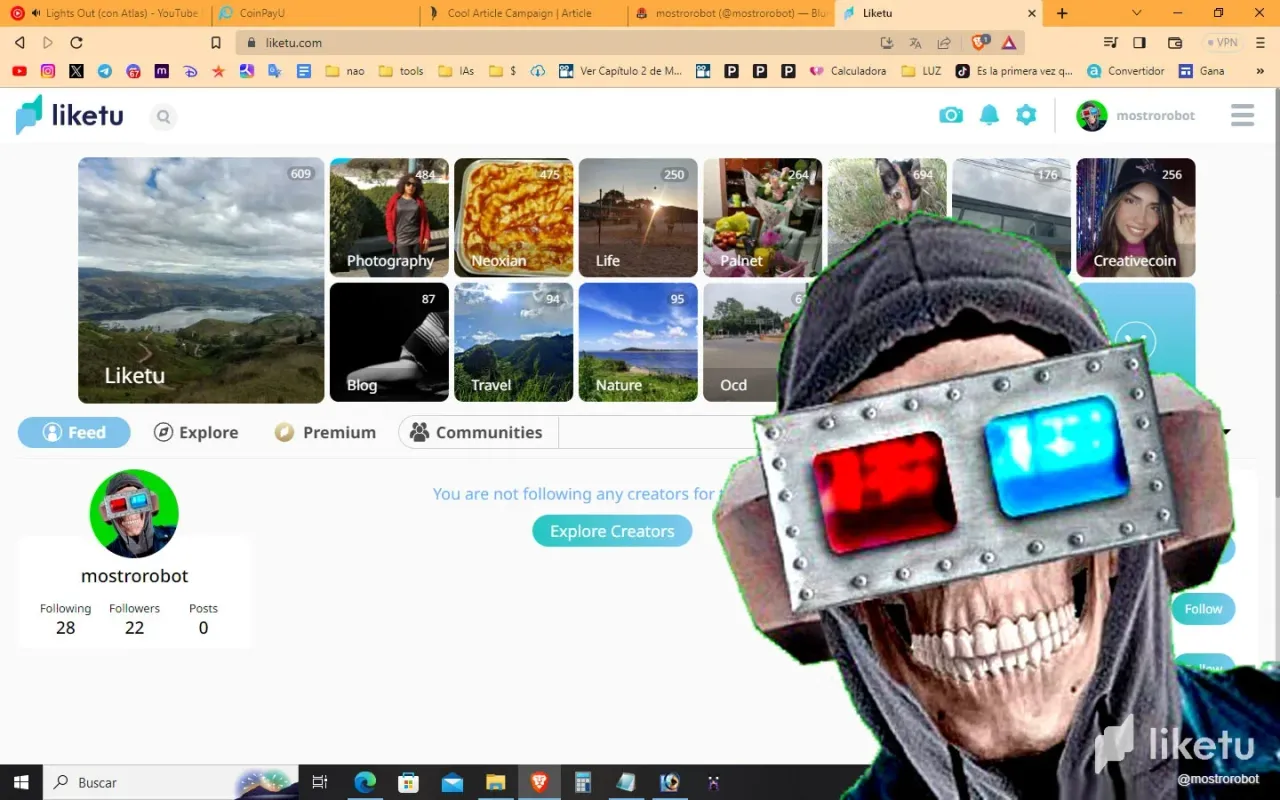Image resolution: width=1280 pixels, height=800 pixels.
Task: Open the mostrorobot username in header
Action: pyautogui.click(x=1156, y=116)
